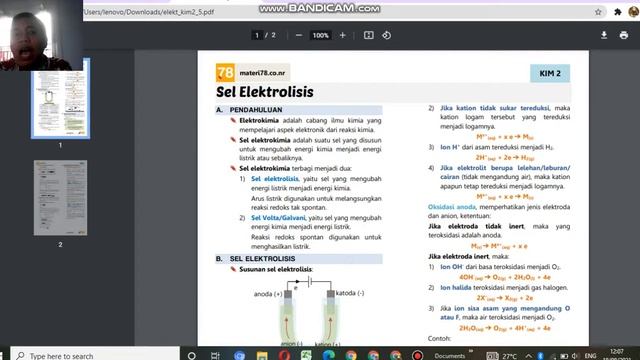
Task: Click the materi78.co.nr text in PDF
Action: pyautogui.click(x=262, y=73)
